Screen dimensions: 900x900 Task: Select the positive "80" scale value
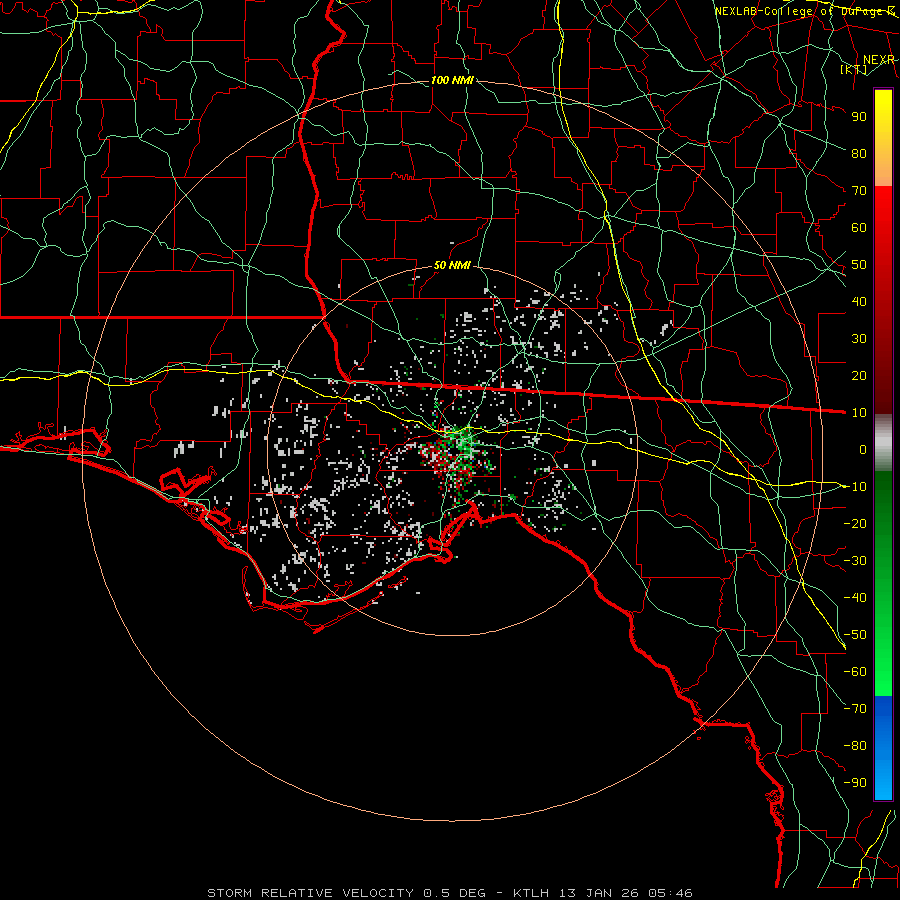point(859,153)
